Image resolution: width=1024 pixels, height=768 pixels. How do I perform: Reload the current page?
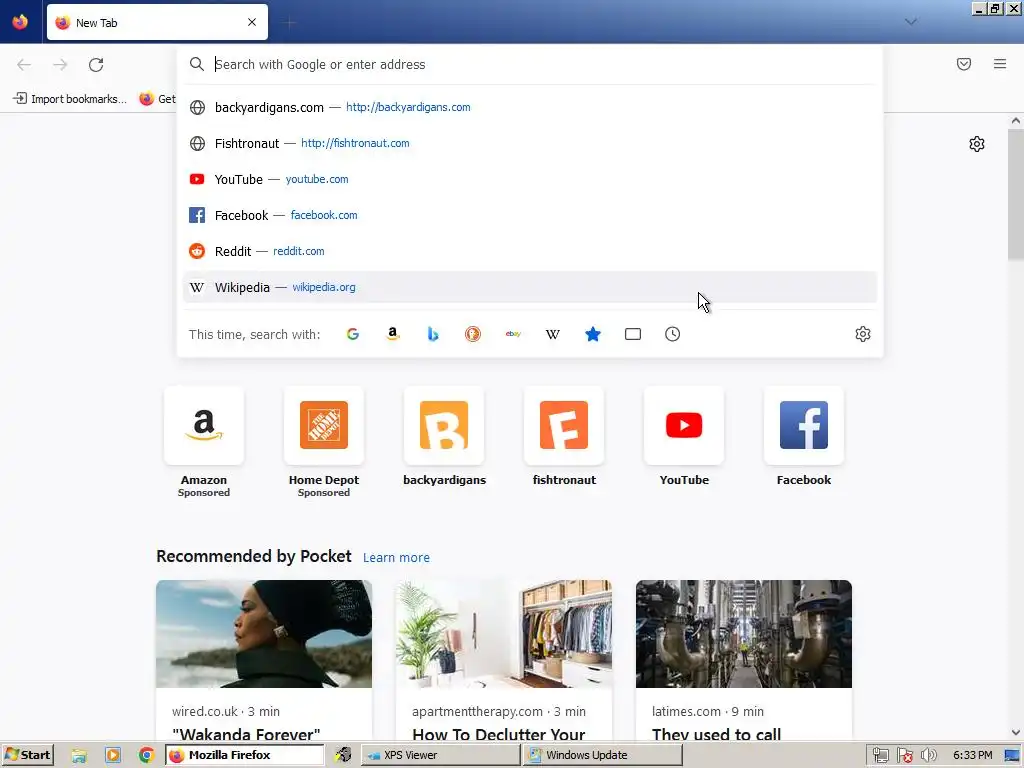pyautogui.click(x=96, y=65)
